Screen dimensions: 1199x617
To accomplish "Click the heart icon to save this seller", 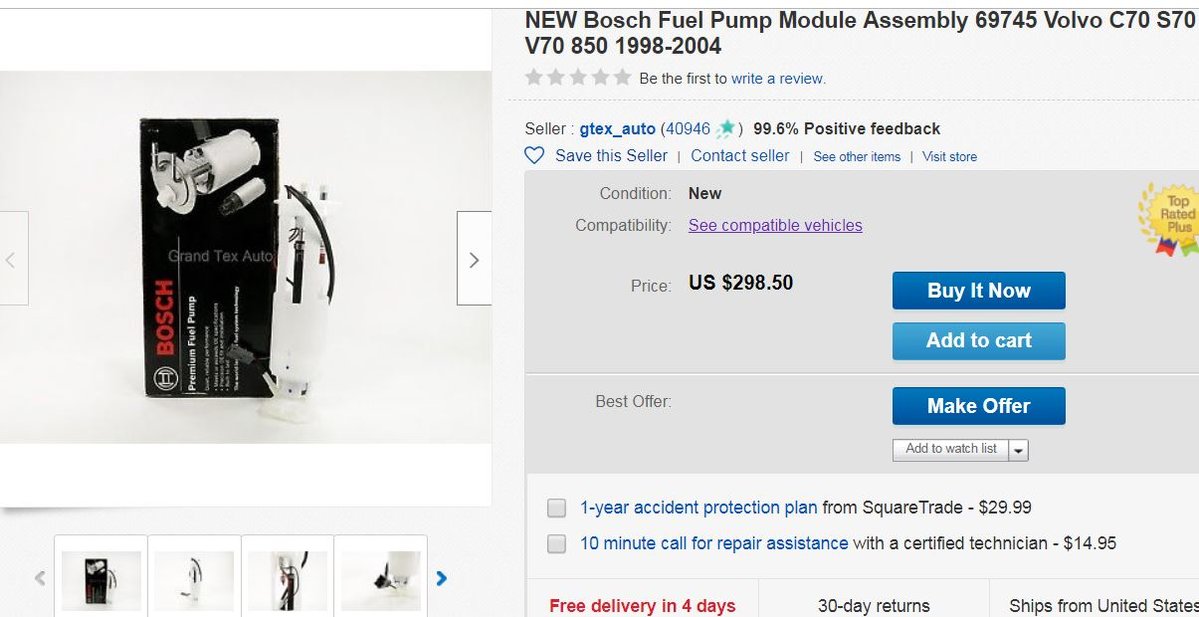I will coord(534,155).
